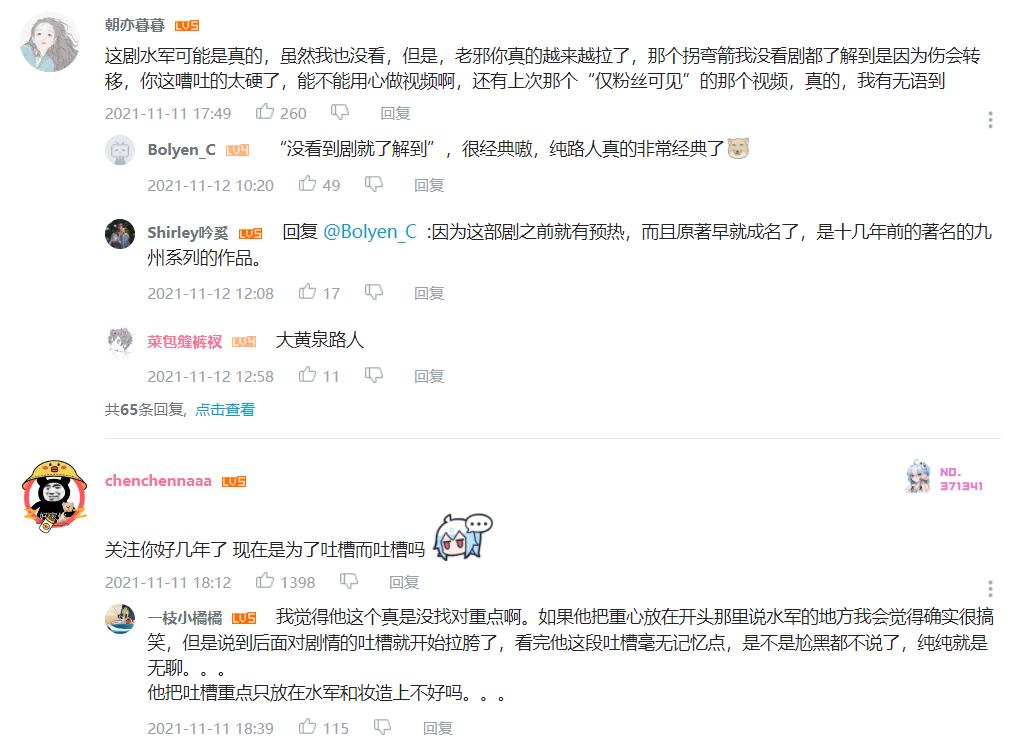The height and width of the screenshot is (750, 1024).
Task: Open the more options menu for chenchennaaa's comment
Action: (990, 589)
